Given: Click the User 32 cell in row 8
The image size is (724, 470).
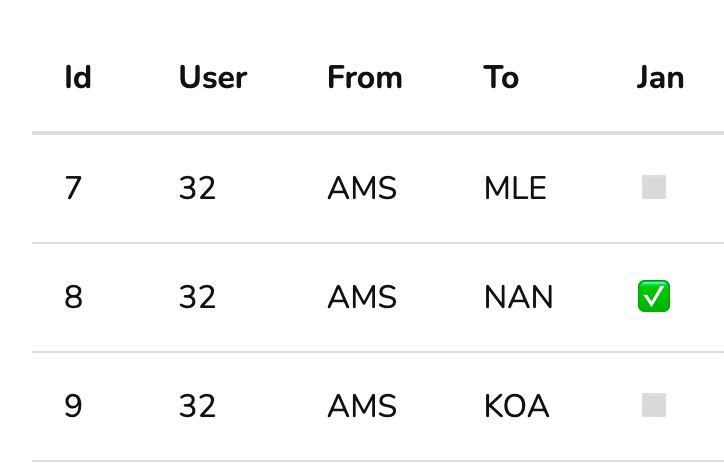Looking at the screenshot, I should click(197, 297).
